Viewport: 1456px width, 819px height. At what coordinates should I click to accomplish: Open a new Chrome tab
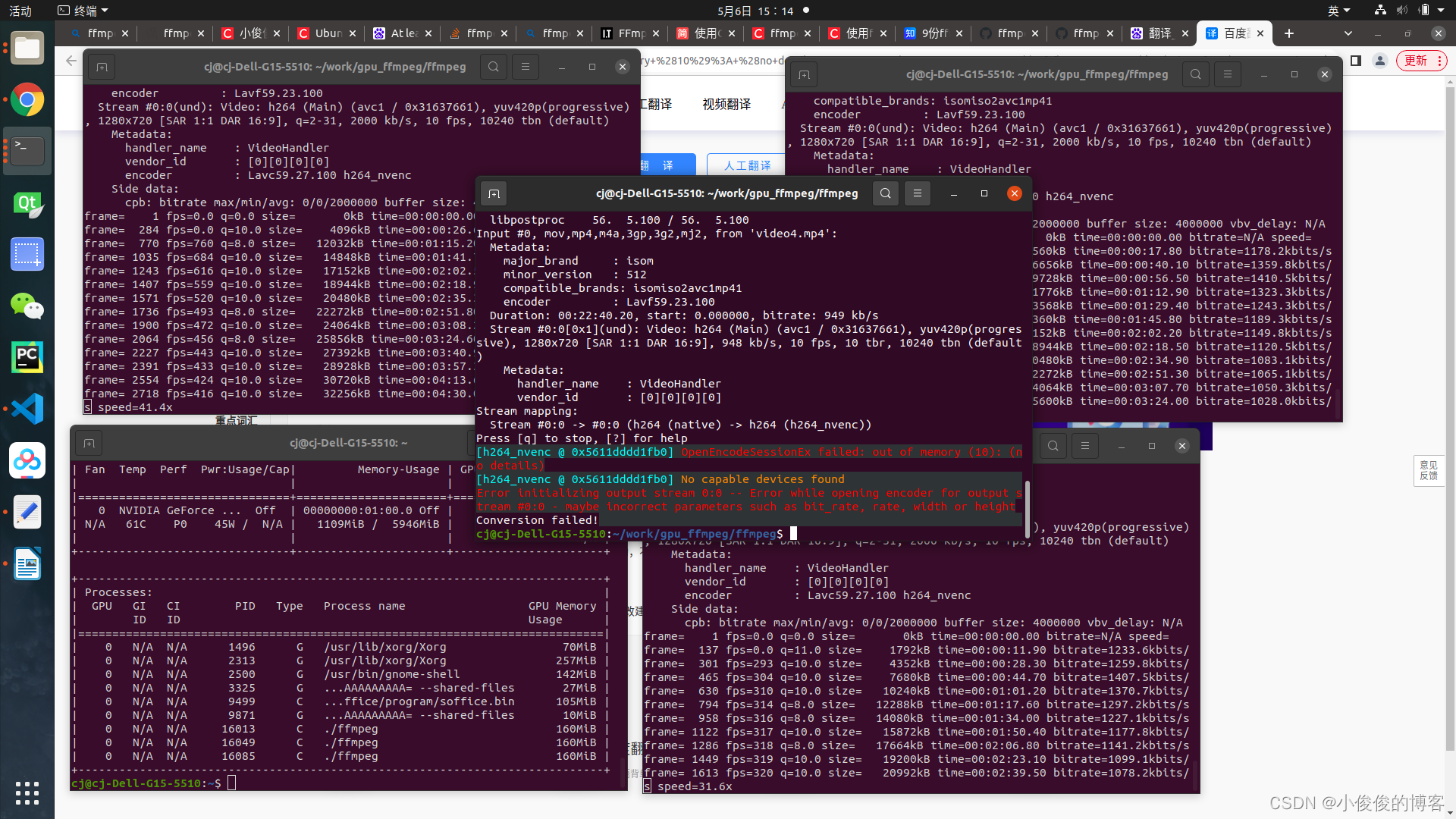(x=1289, y=33)
